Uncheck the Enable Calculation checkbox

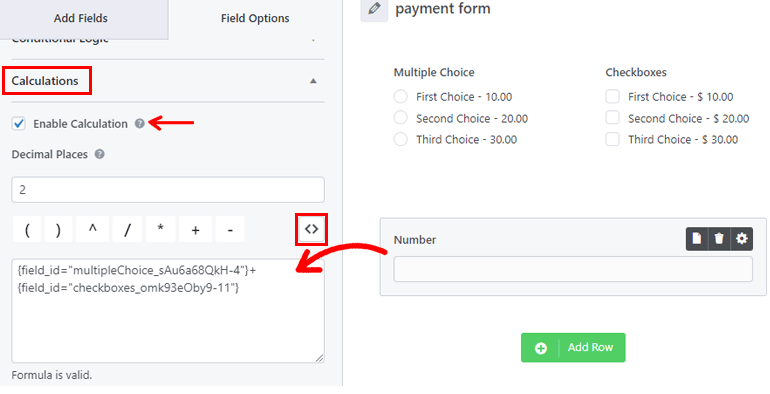coord(19,124)
